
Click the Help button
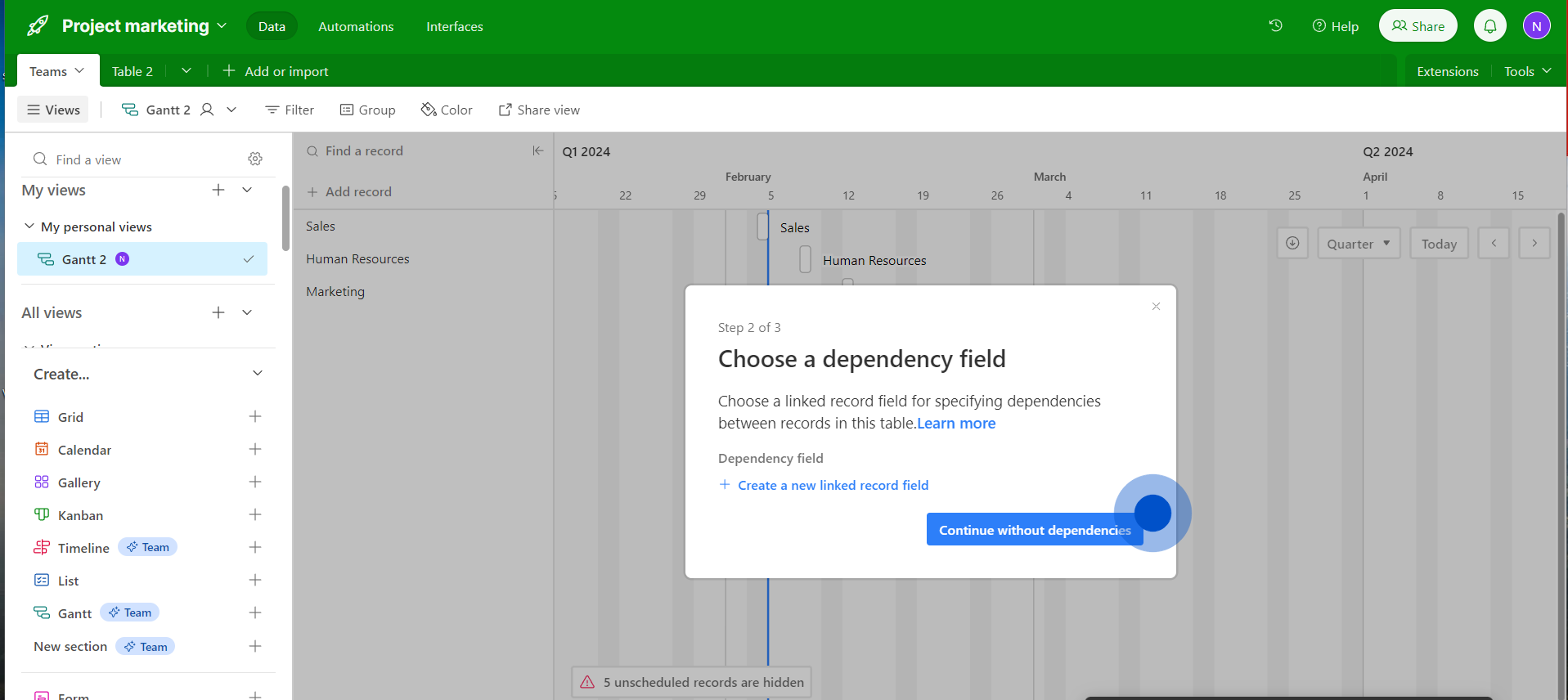click(1336, 26)
